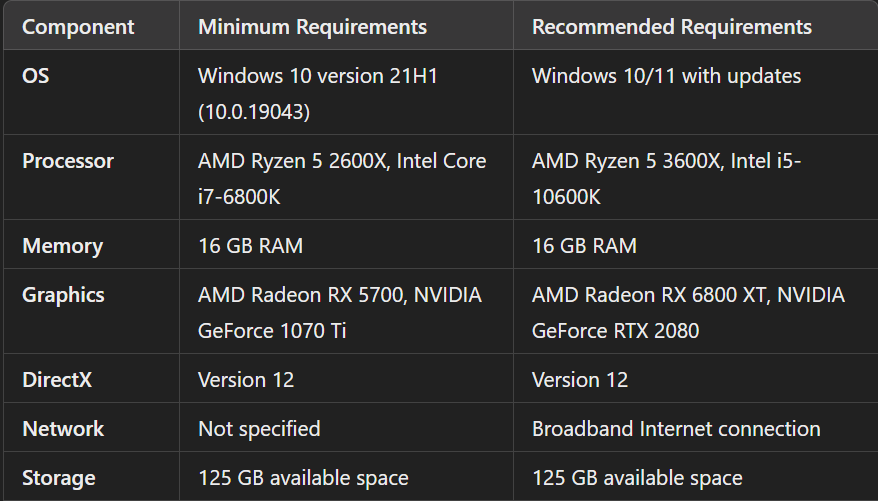Click the Storage row label

pos(59,478)
